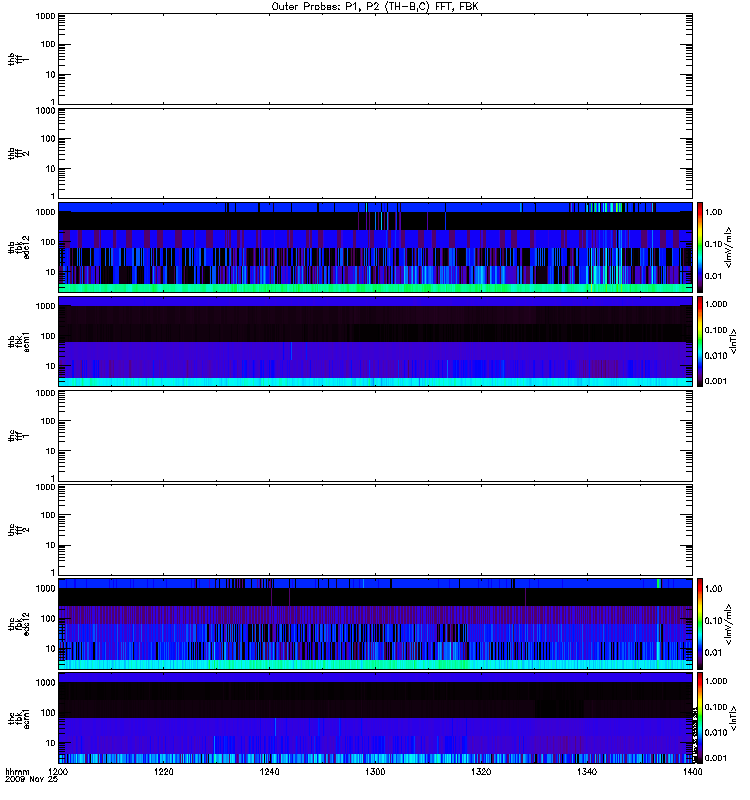Click the plot title "Outer Probes: P1, P2 (TH-B,C) FFT, FBK"
Viewport: 750px width, 800px height.
375,7
